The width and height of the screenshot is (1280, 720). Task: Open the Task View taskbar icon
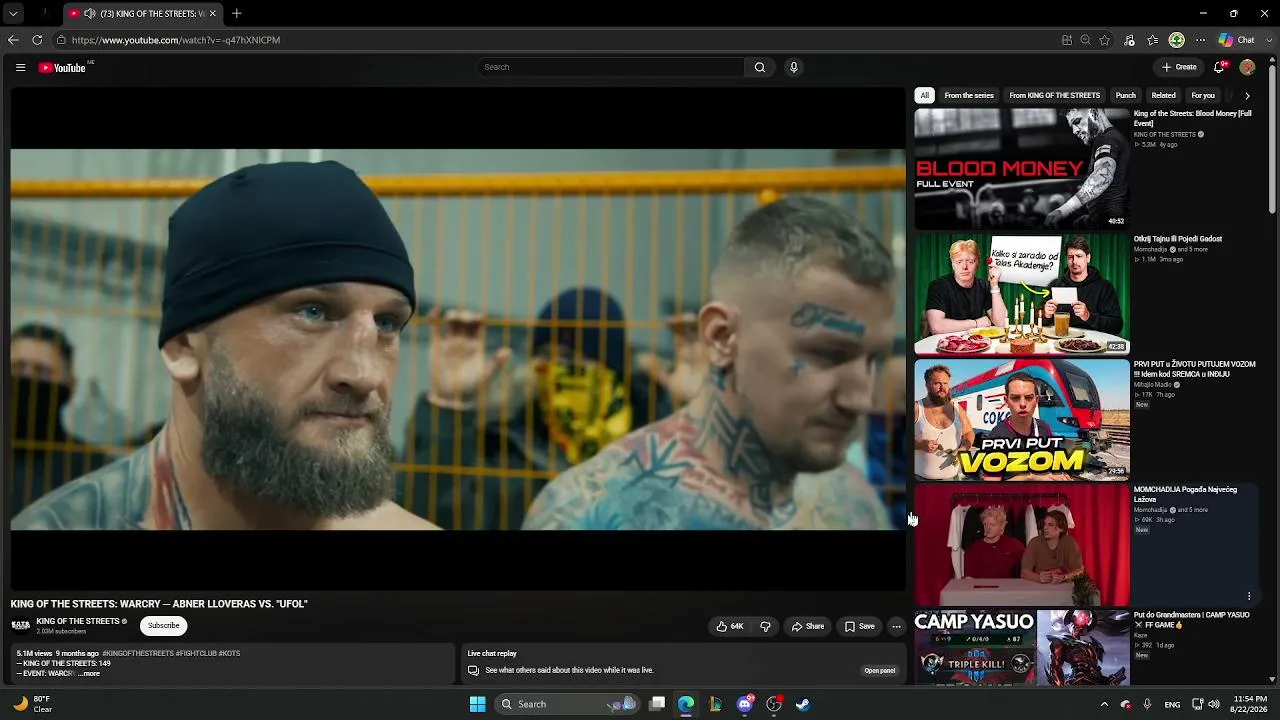coord(657,704)
